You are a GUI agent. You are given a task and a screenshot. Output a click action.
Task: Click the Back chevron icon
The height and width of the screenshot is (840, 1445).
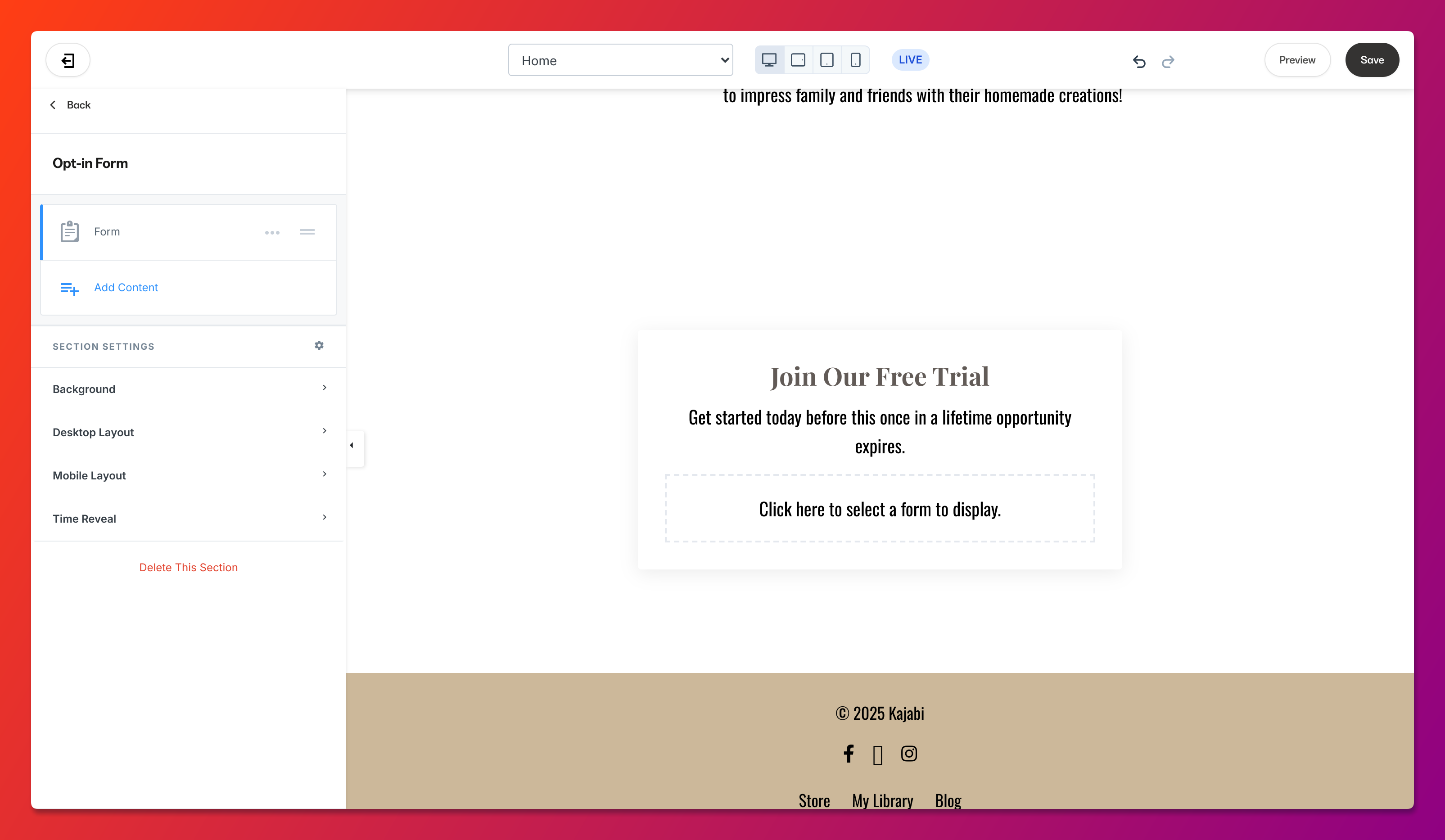click(53, 105)
